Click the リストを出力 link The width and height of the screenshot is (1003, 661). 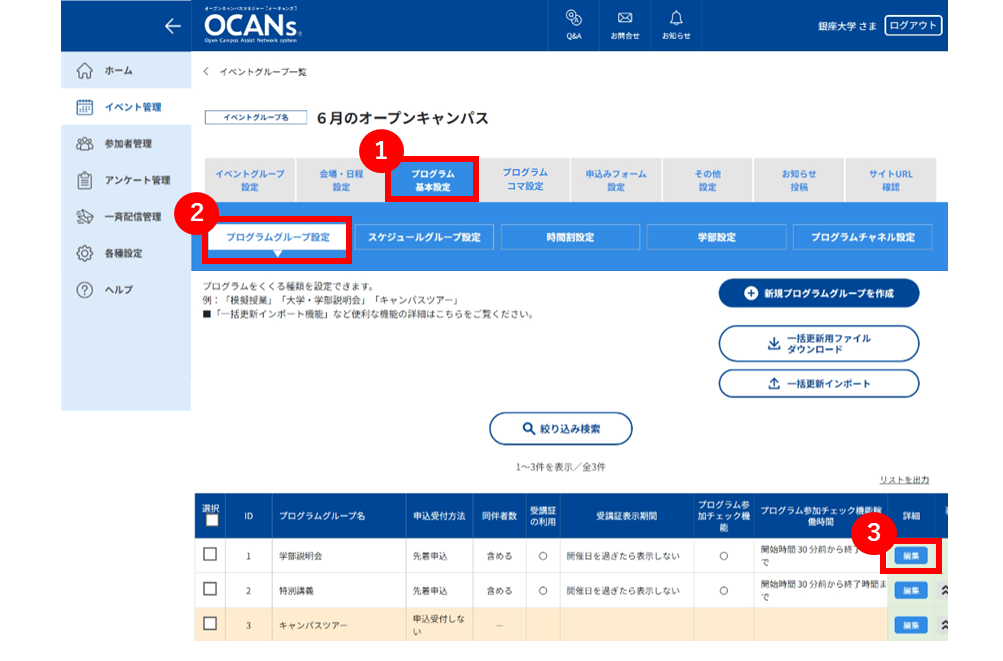(x=904, y=480)
